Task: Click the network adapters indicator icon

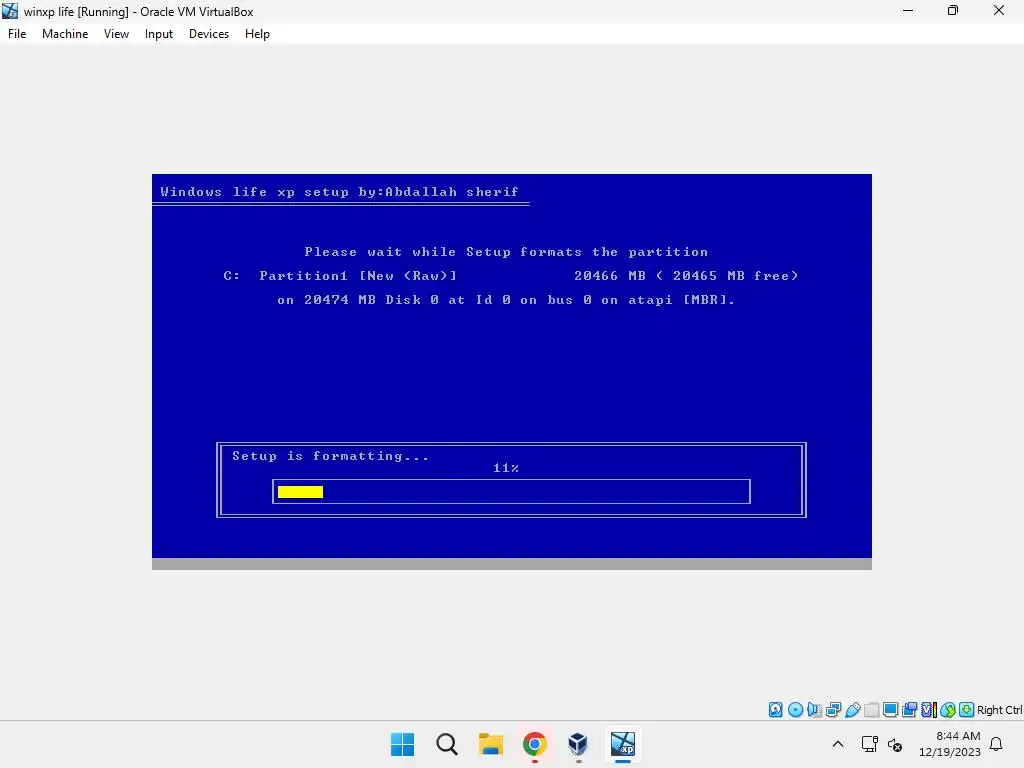Action: (x=833, y=710)
